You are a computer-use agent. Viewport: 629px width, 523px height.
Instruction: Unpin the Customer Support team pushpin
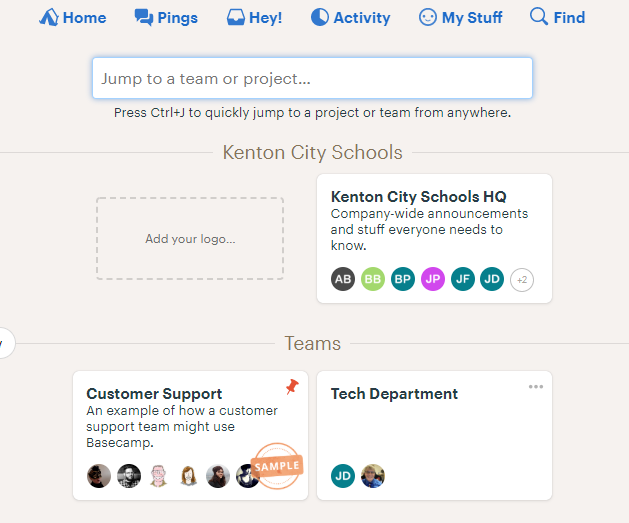(292, 387)
